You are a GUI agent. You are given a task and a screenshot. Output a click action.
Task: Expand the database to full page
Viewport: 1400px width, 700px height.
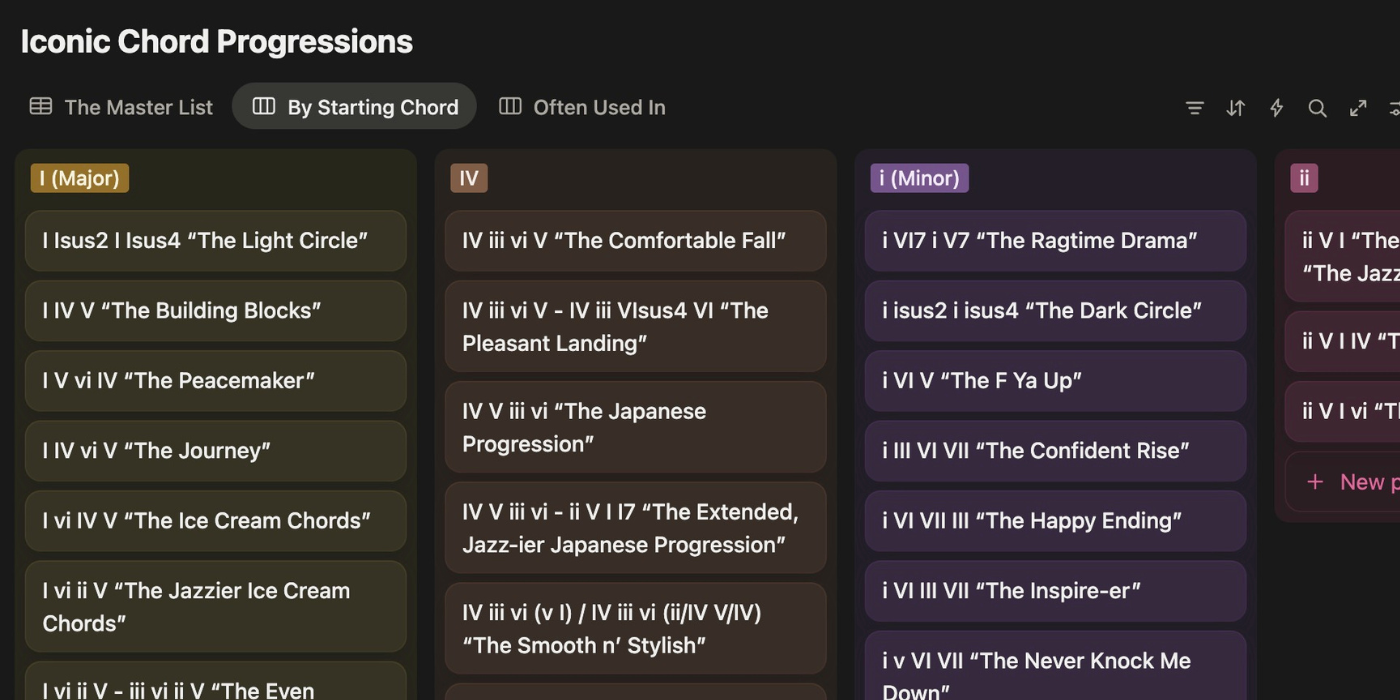coord(1358,108)
